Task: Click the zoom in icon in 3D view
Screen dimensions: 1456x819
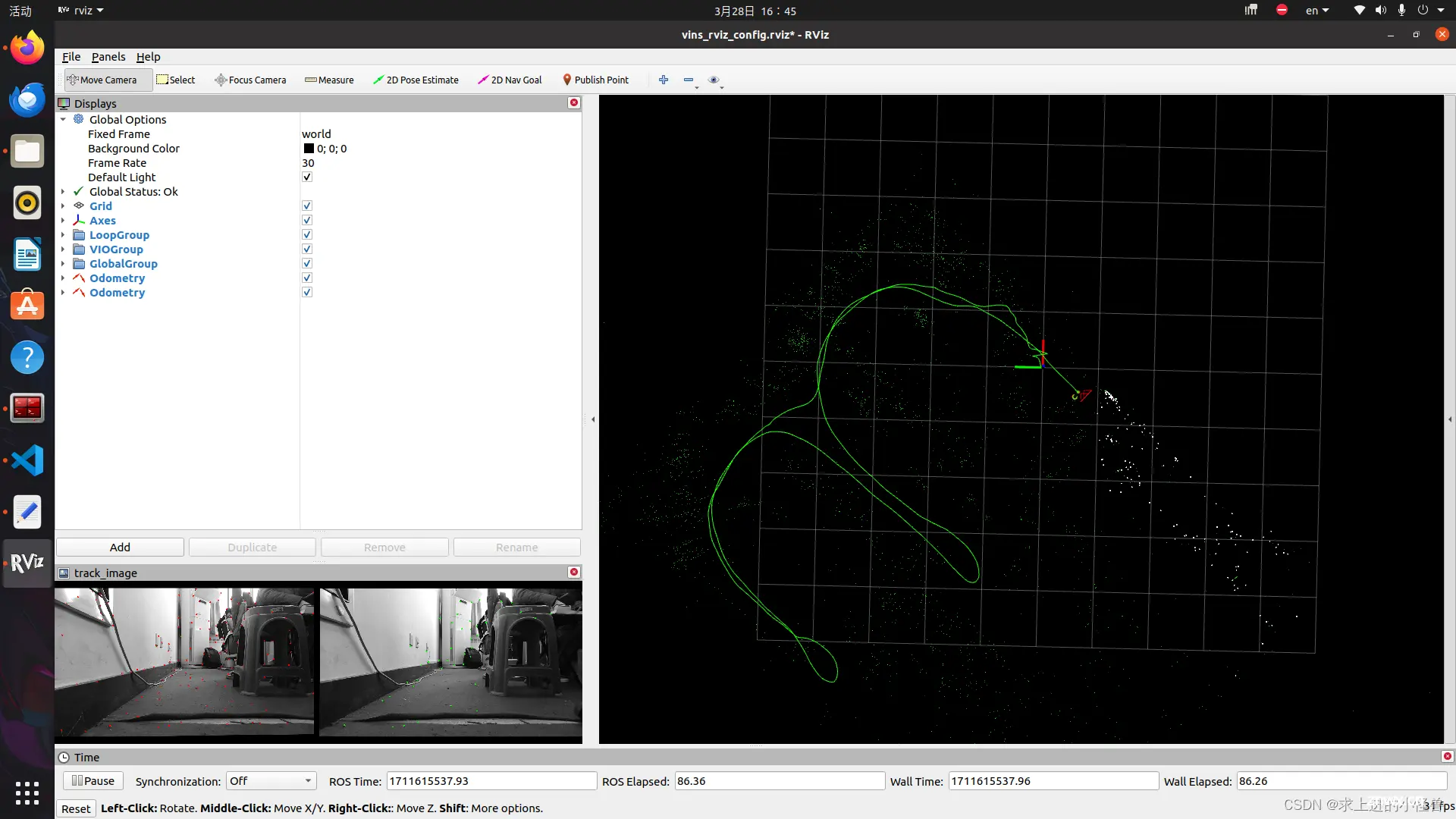Action: [663, 79]
